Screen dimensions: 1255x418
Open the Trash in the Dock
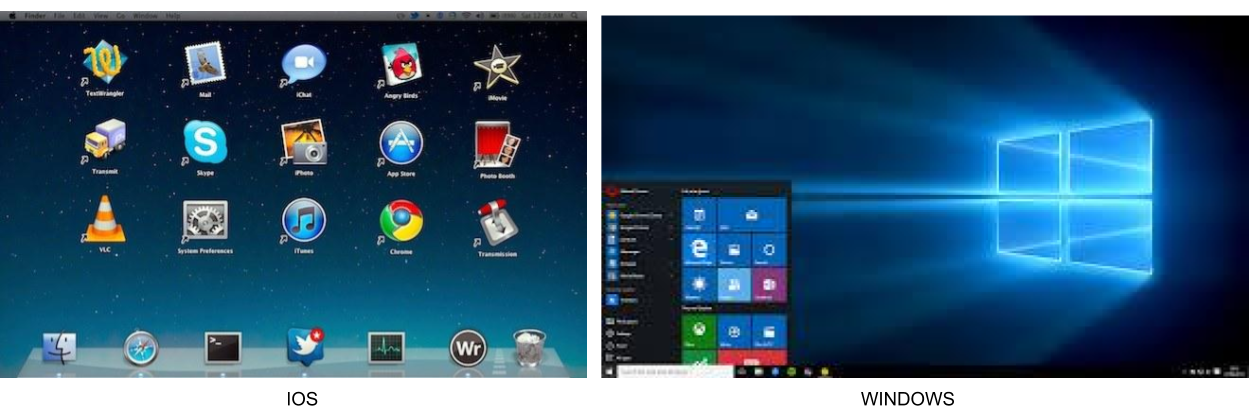click(x=529, y=348)
